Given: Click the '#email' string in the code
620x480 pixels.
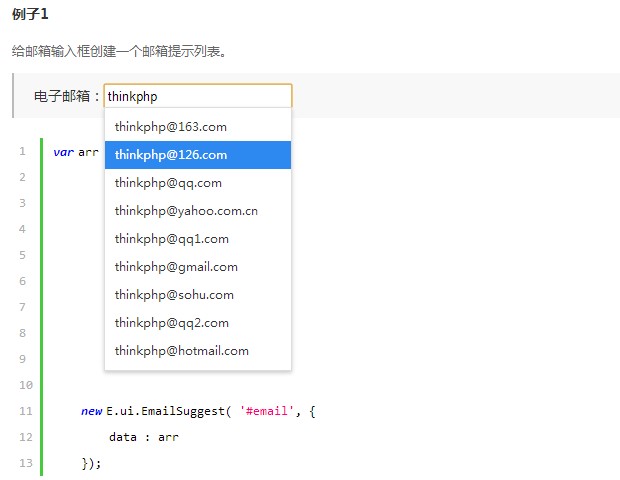Looking at the screenshot, I should [267, 411].
